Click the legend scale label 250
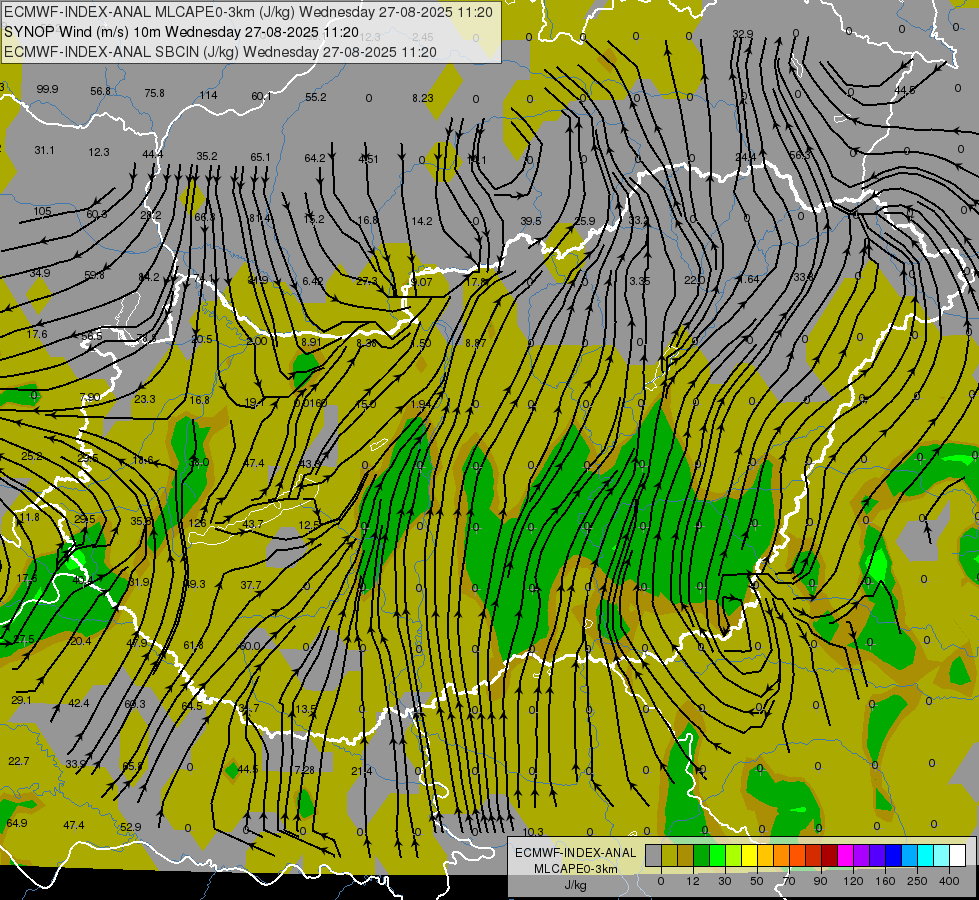The width and height of the screenshot is (979, 900). pyautogui.click(x=917, y=881)
